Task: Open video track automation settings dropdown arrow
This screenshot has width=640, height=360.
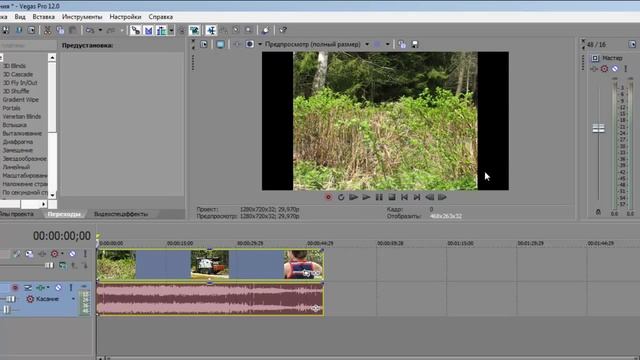Action: coord(62,254)
